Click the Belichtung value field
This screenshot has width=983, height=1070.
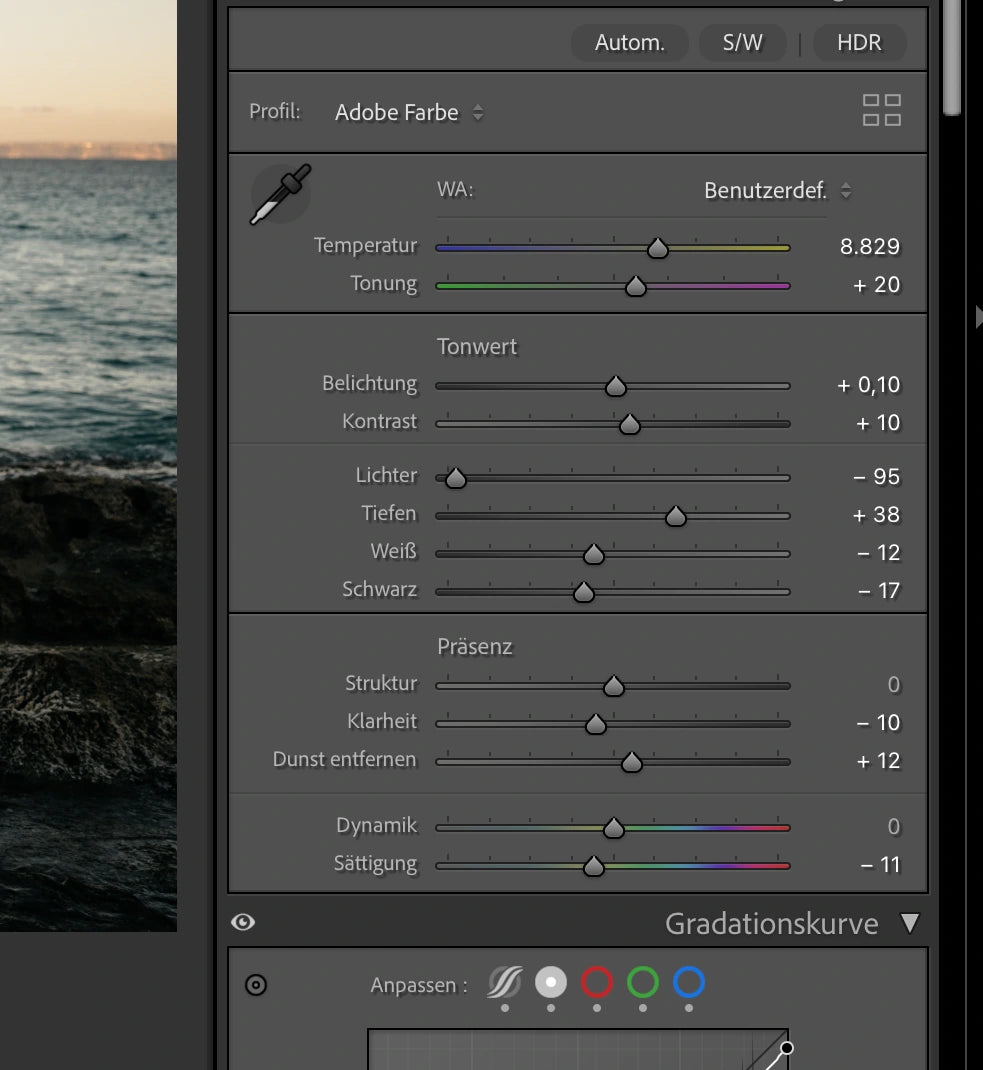pyautogui.click(x=869, y=385)
